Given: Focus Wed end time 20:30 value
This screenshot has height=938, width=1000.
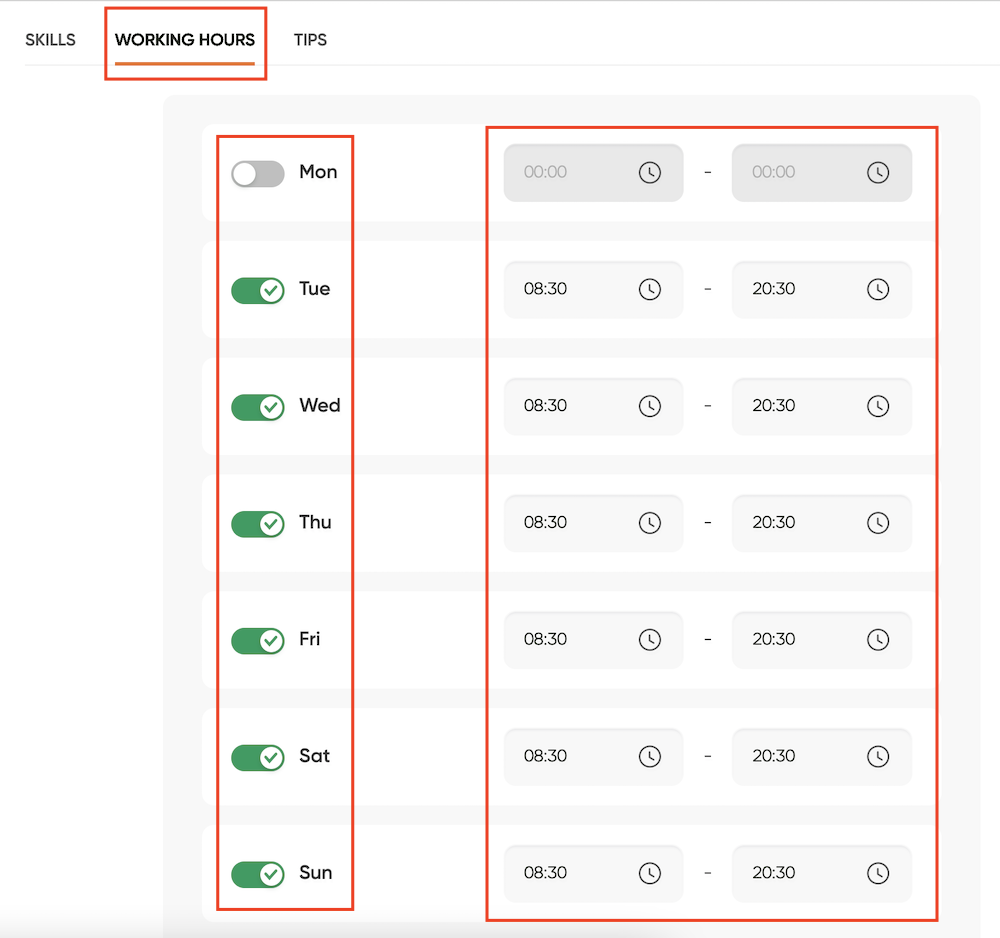Looking at the screenshot, I should pos(774,405).
